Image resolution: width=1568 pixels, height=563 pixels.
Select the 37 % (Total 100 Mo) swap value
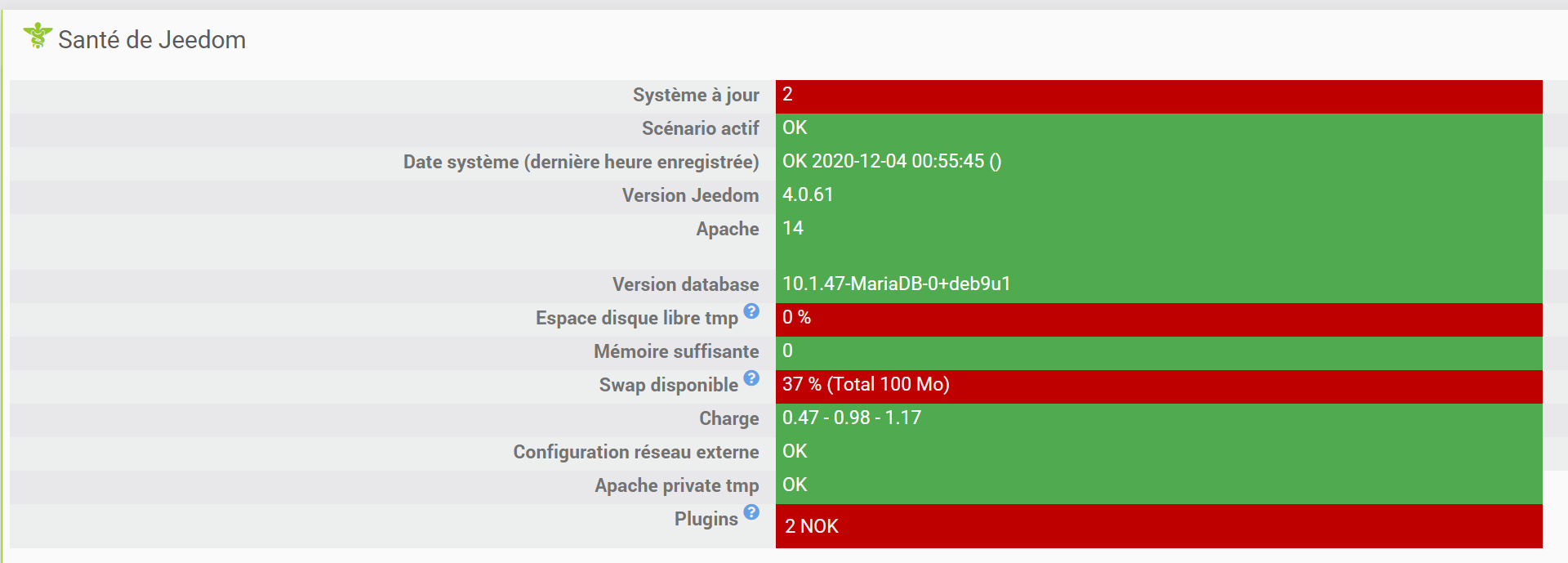click(x=866, y=385)
